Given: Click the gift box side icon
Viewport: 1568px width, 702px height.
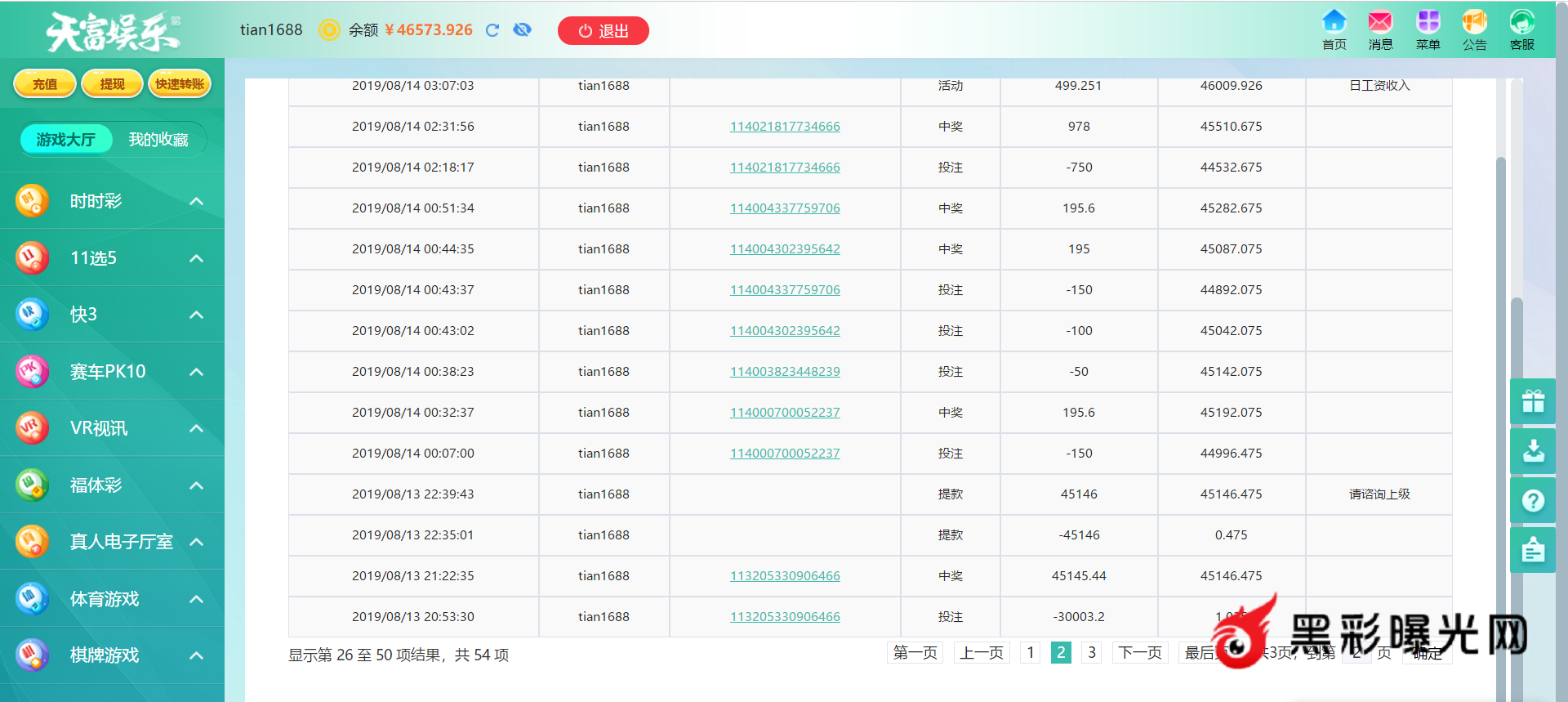Looking at the screenshot, I should (1533, 401).
